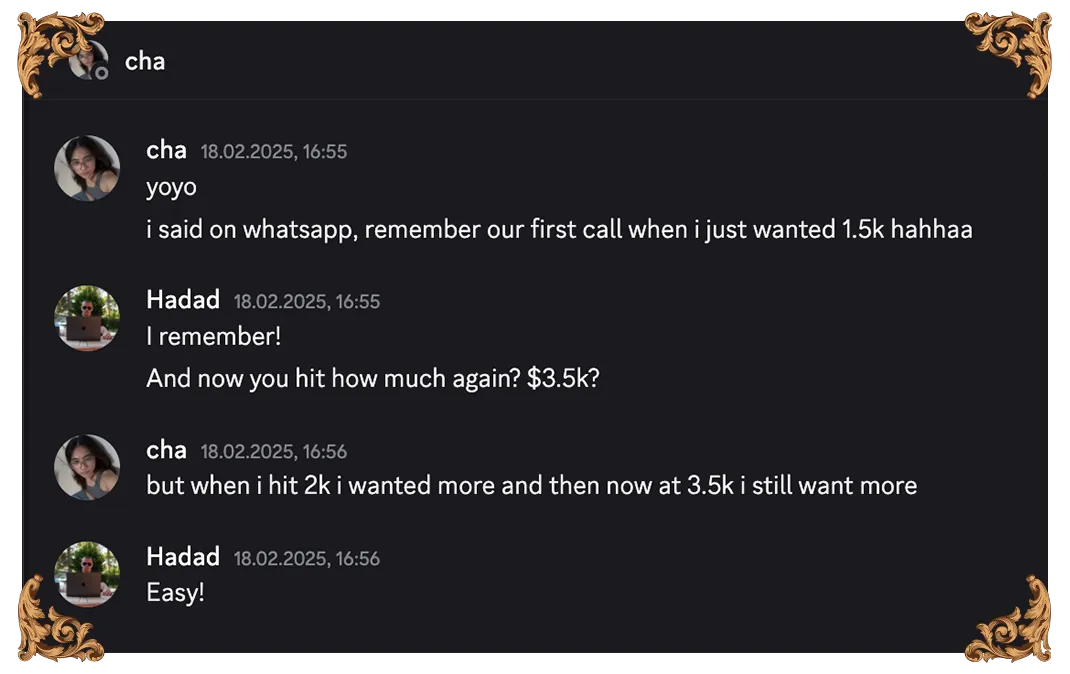Select the "And now you hit how much again?" message

pyautogui.click(x=373, y=379)
